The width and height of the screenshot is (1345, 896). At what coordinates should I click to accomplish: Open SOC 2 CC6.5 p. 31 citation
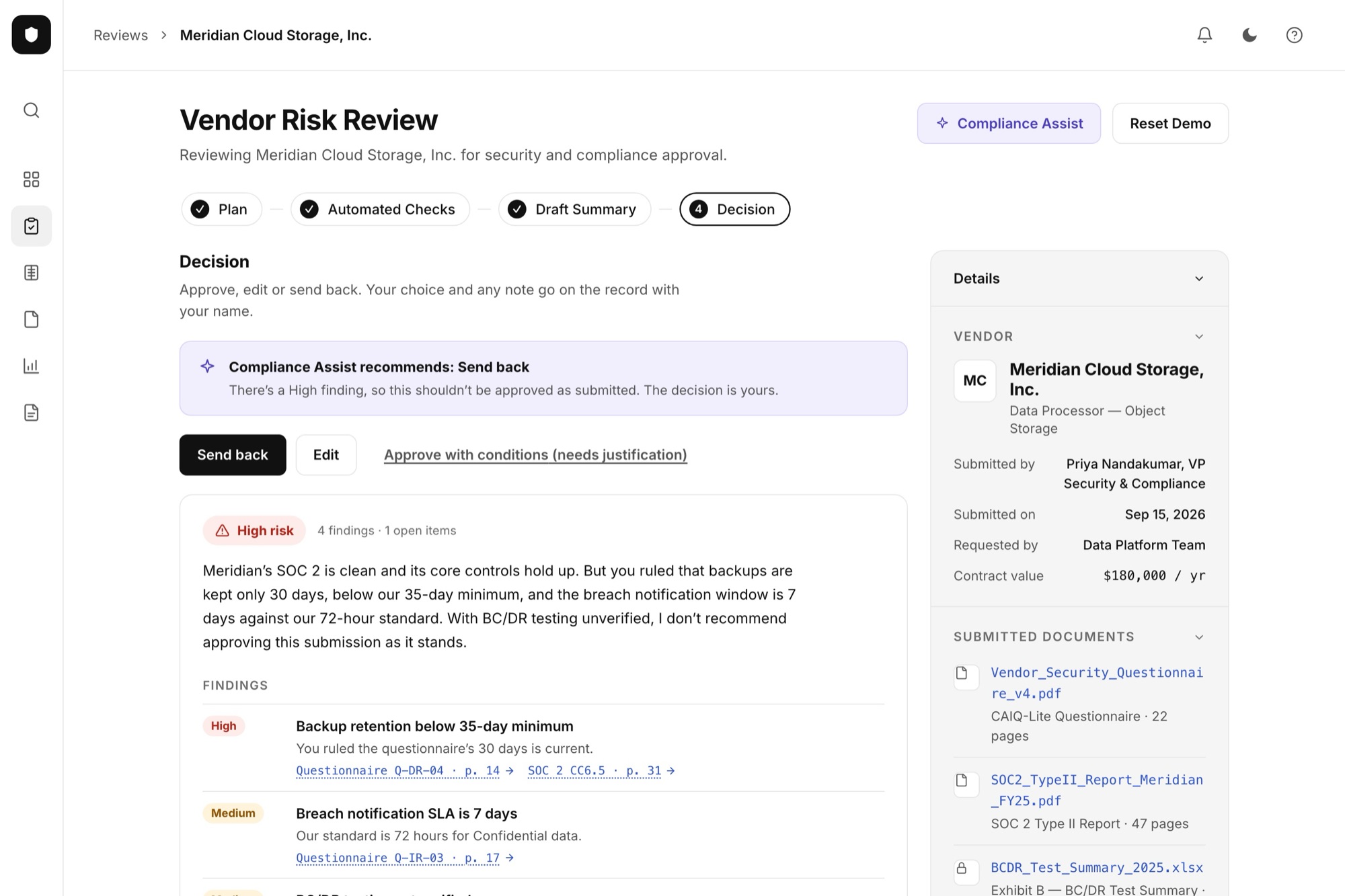point(601,770)
